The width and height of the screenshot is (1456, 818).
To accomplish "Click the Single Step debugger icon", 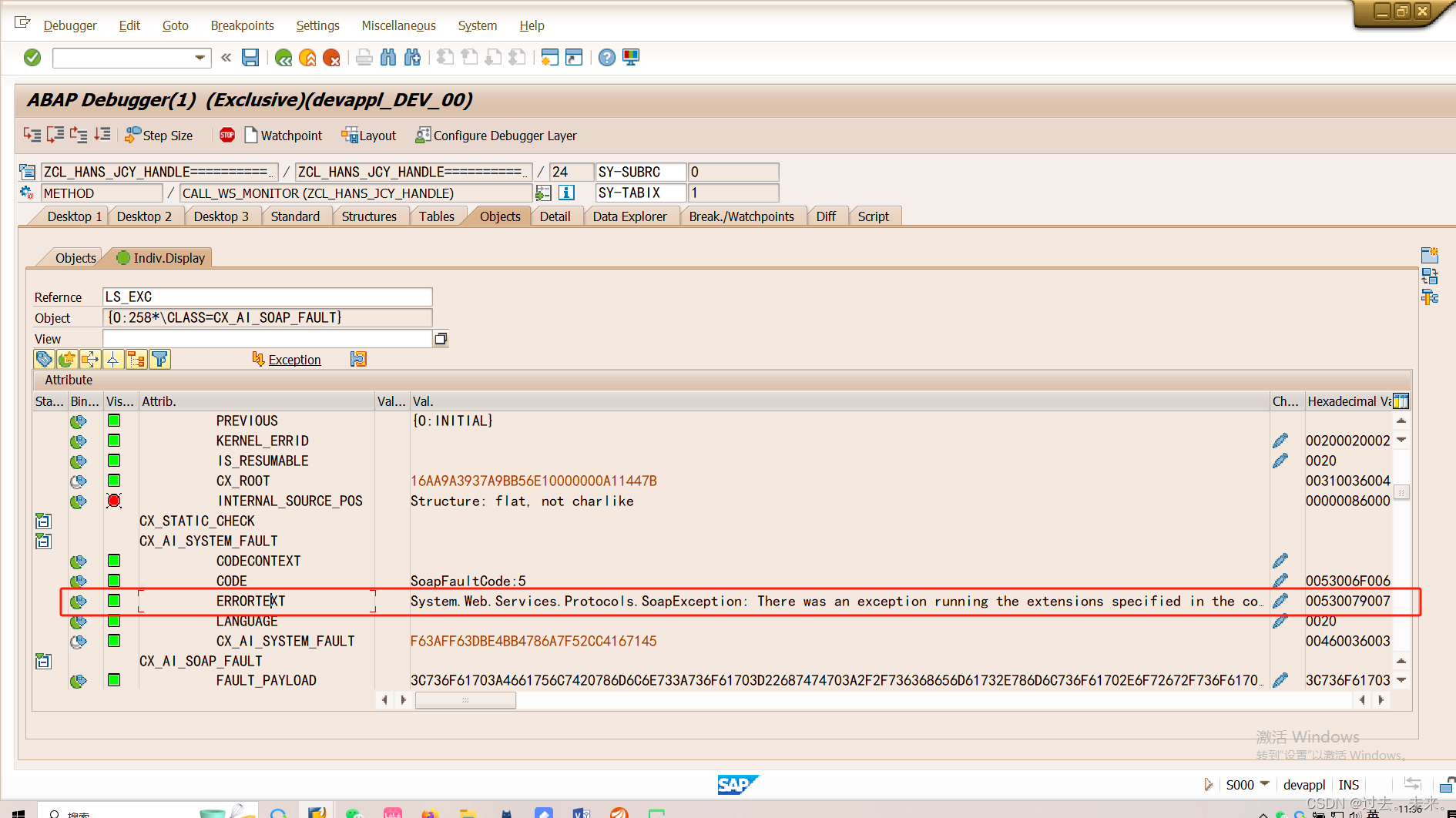I will (32, 135).
